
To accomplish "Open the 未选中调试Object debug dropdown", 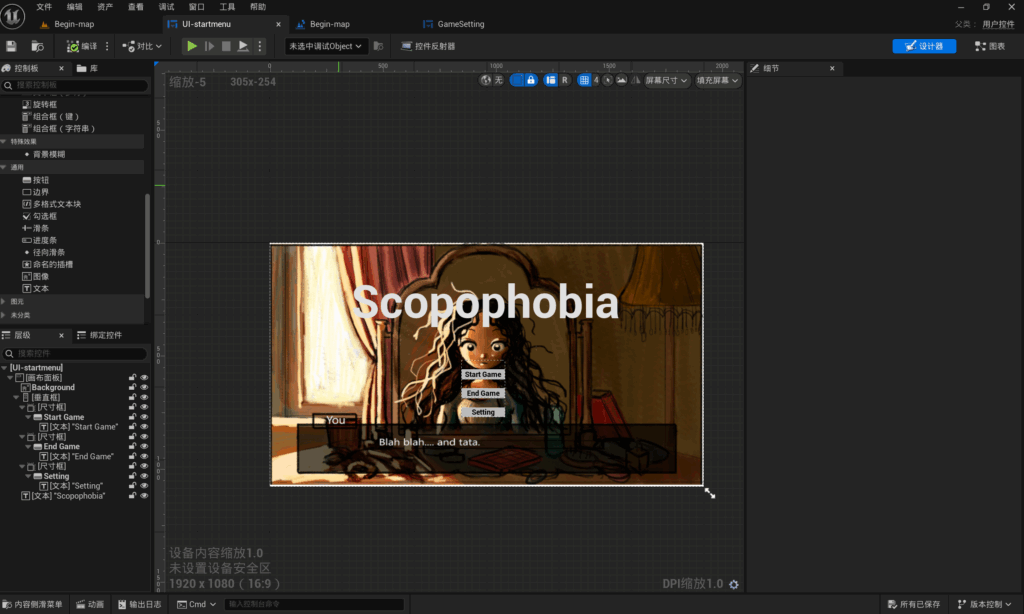I will [x=325, y=46].
